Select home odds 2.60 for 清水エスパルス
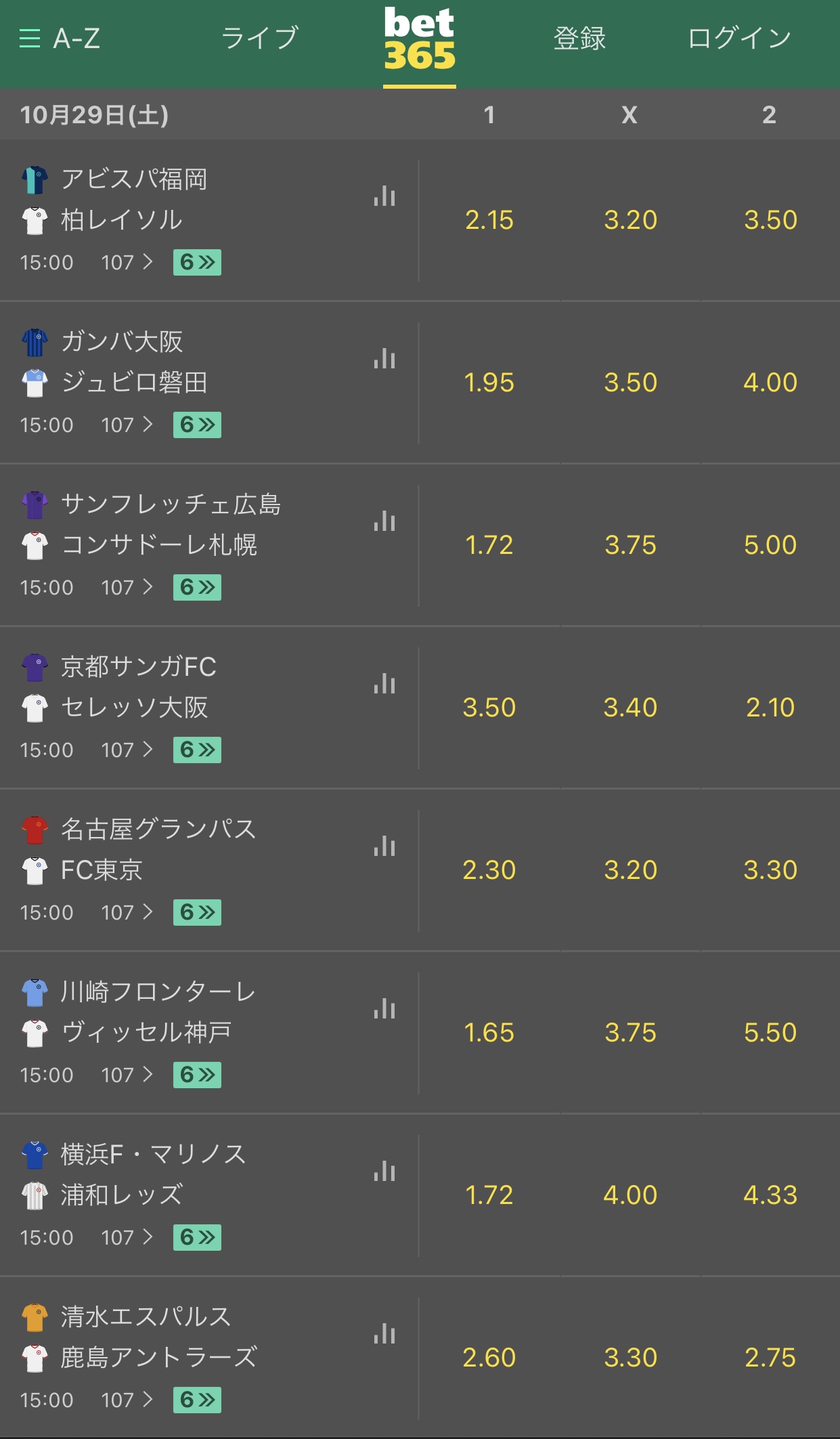The width and height of the screenshot is (840, 1439). coord(489,1358)
